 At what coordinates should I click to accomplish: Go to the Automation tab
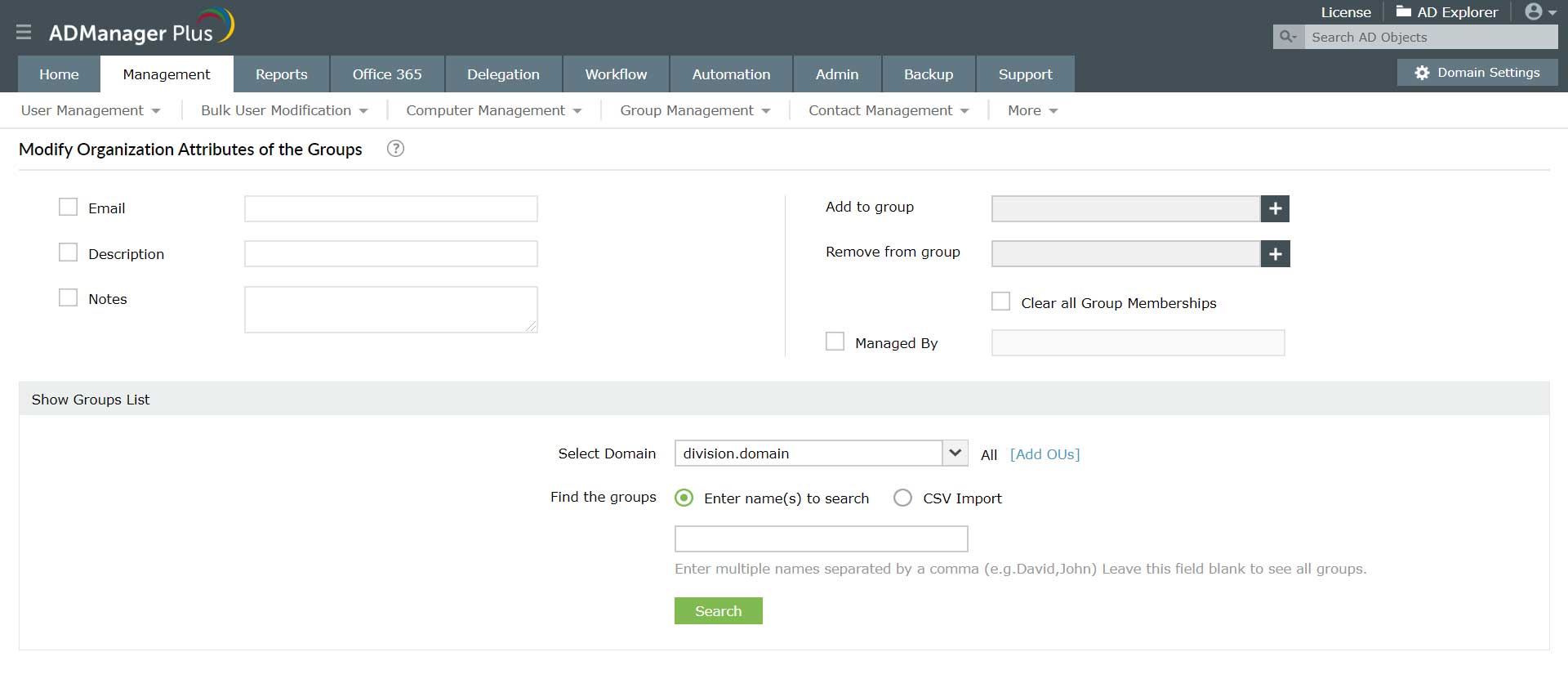[x=731, y=74]
